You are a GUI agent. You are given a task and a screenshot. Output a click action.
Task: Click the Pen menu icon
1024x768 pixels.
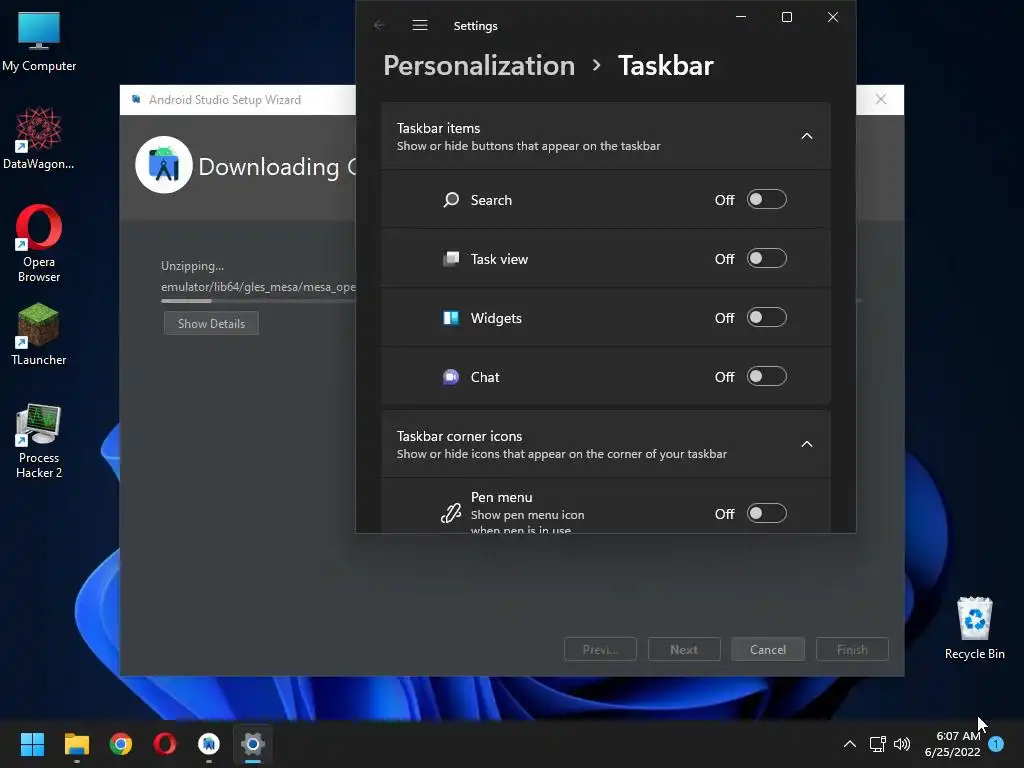(451, 513)
